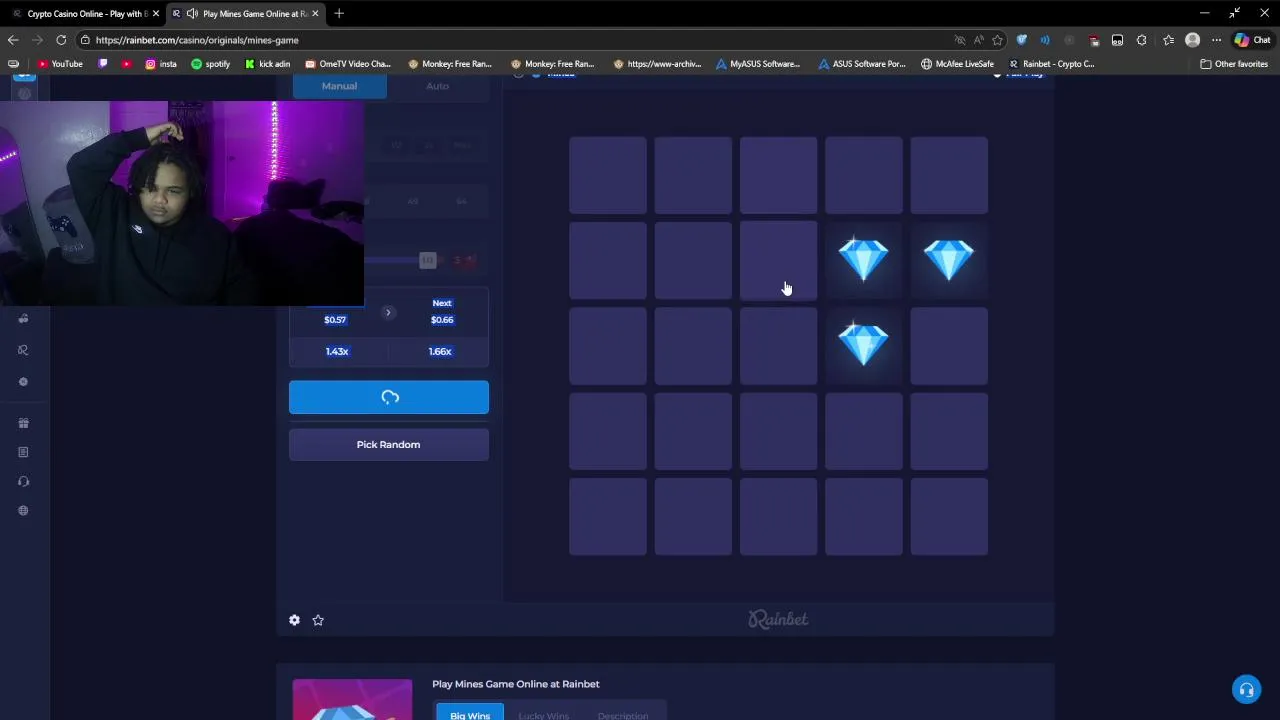The image size is (1280, 720).
Task: Click the Play Mines Game Online heading
Action: click(x=516, y=684)
